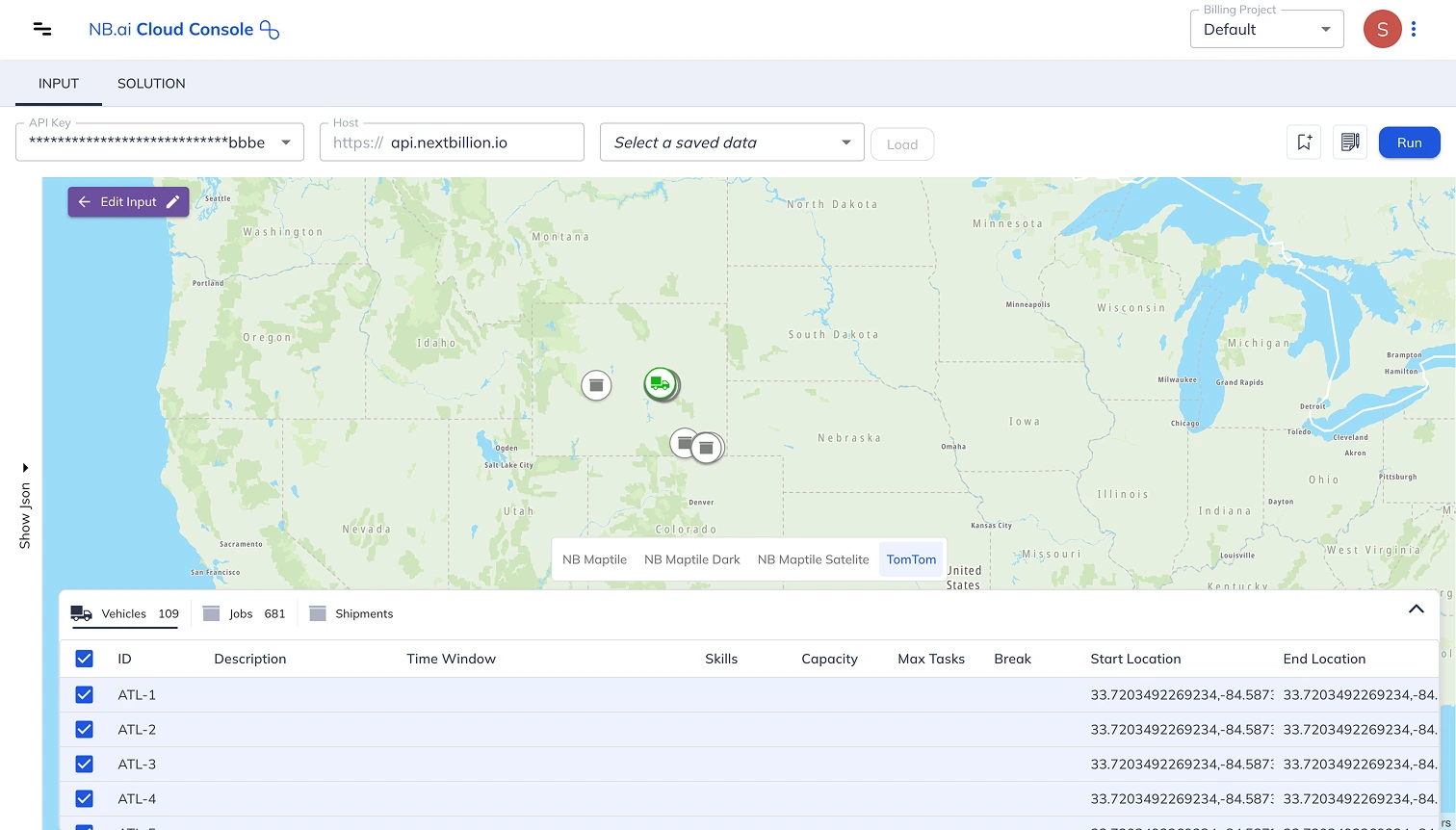Click the back arrow on Edit Input
The image size is (1456, 830).
pos(85,202)
